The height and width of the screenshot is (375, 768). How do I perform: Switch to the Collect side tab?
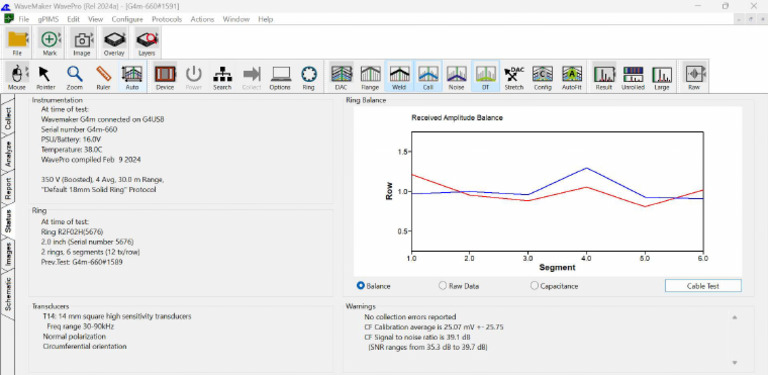(7, 118)
